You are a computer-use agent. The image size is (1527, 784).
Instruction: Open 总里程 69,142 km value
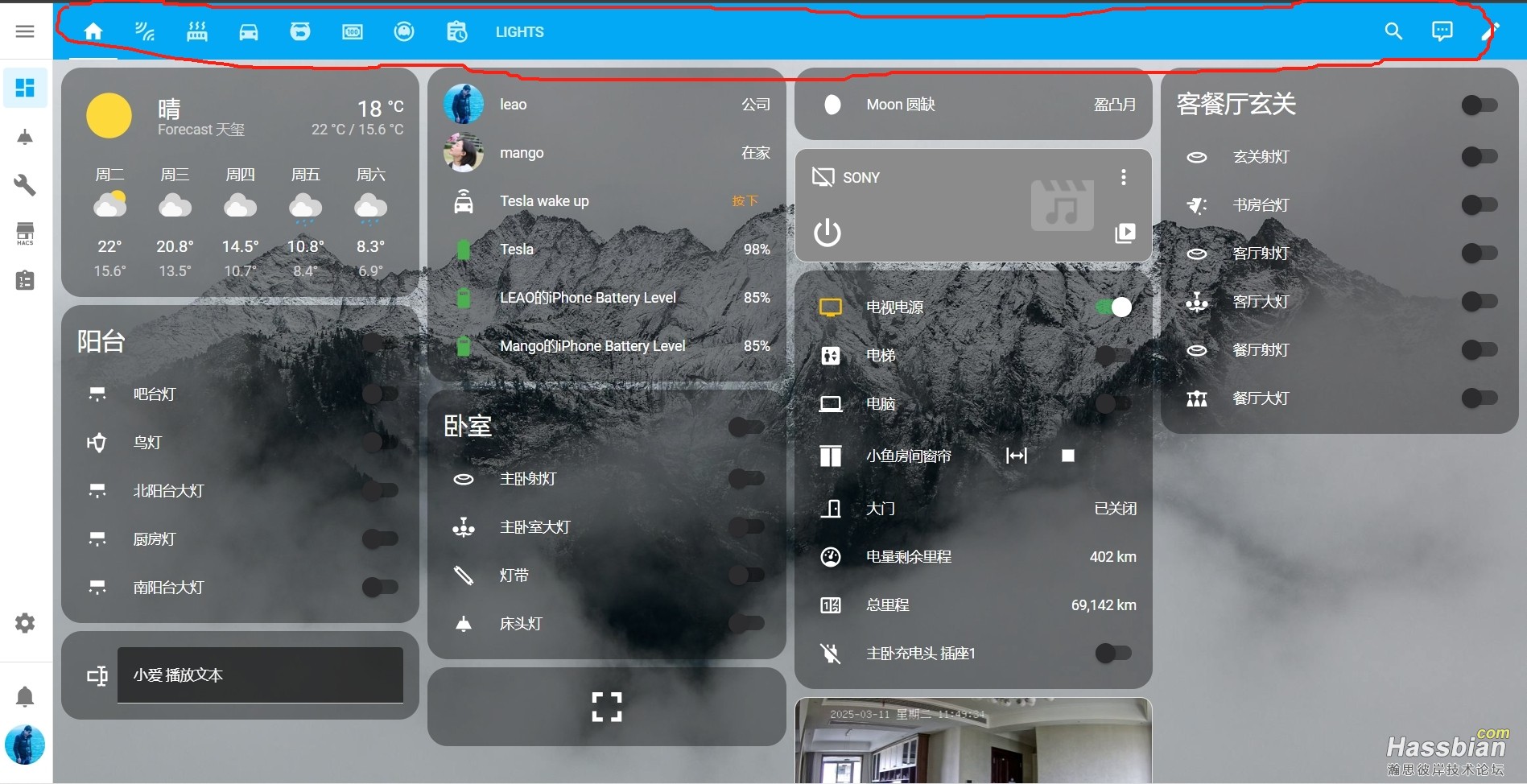coord(1104,605)
